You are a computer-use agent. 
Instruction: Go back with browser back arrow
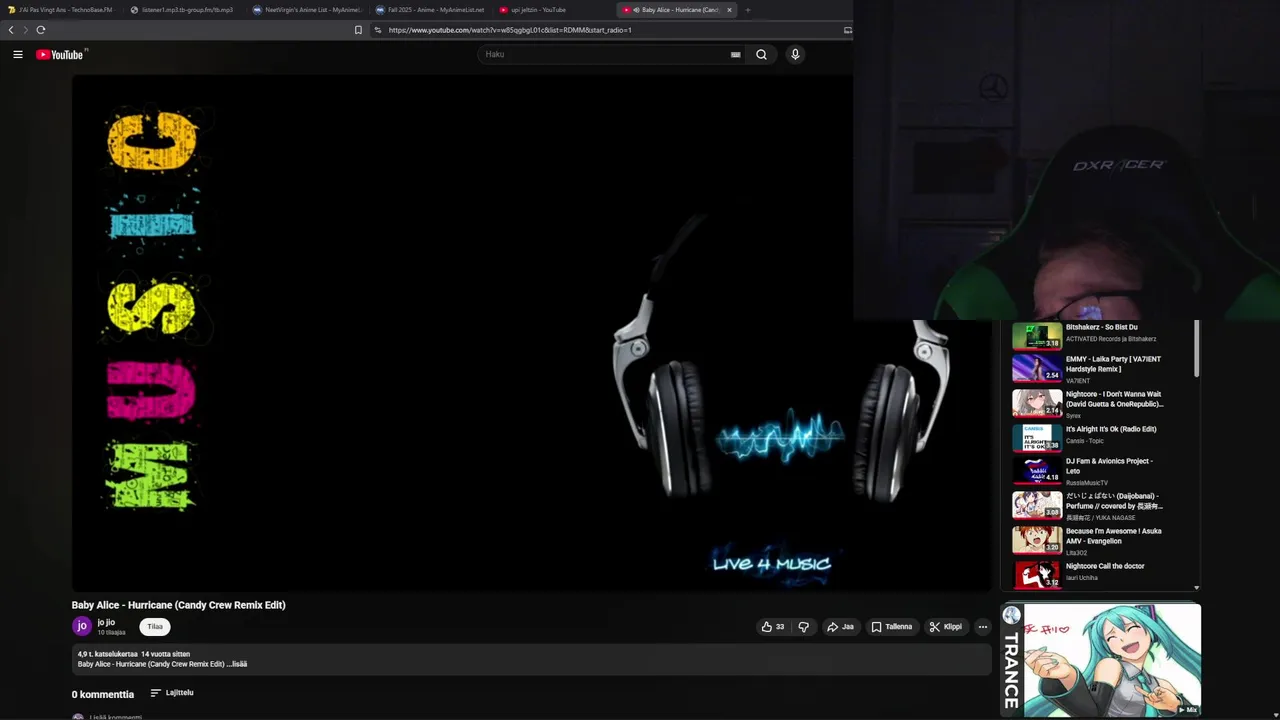(x=11, y=30)
